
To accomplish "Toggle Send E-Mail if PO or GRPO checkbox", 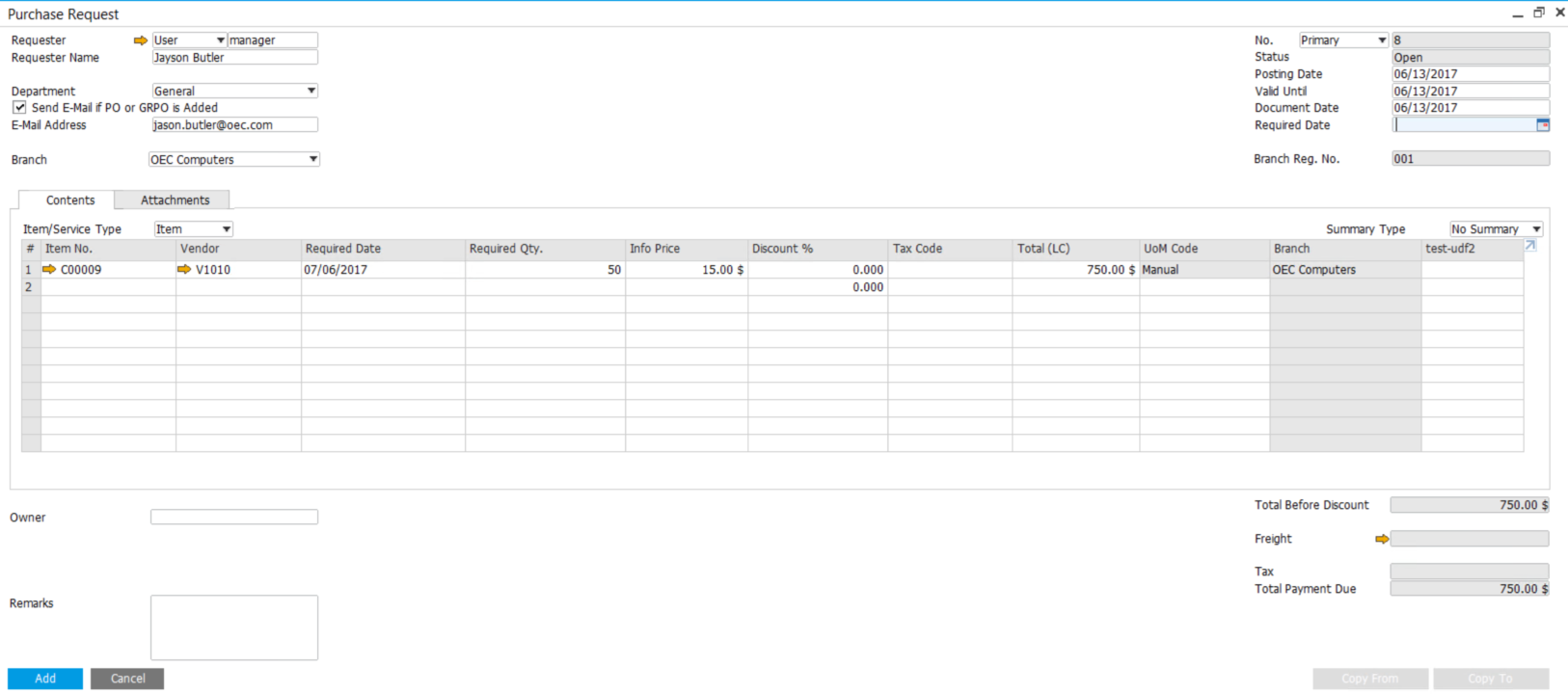I will 19,108.
